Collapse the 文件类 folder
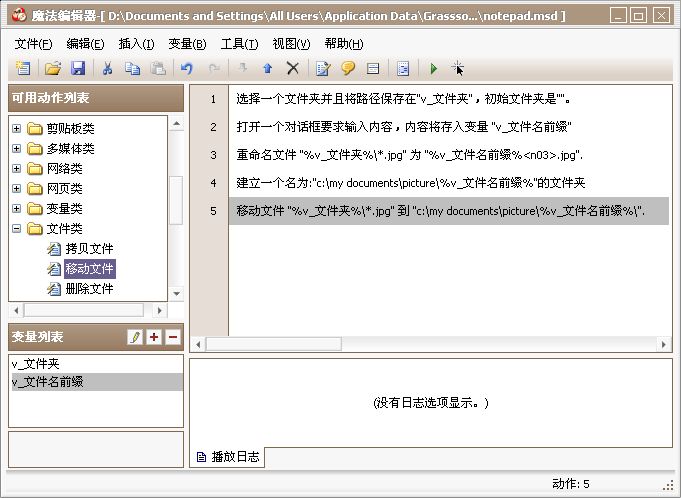The width and height of the screenshot is (681, 498). (x=17, y=228)
